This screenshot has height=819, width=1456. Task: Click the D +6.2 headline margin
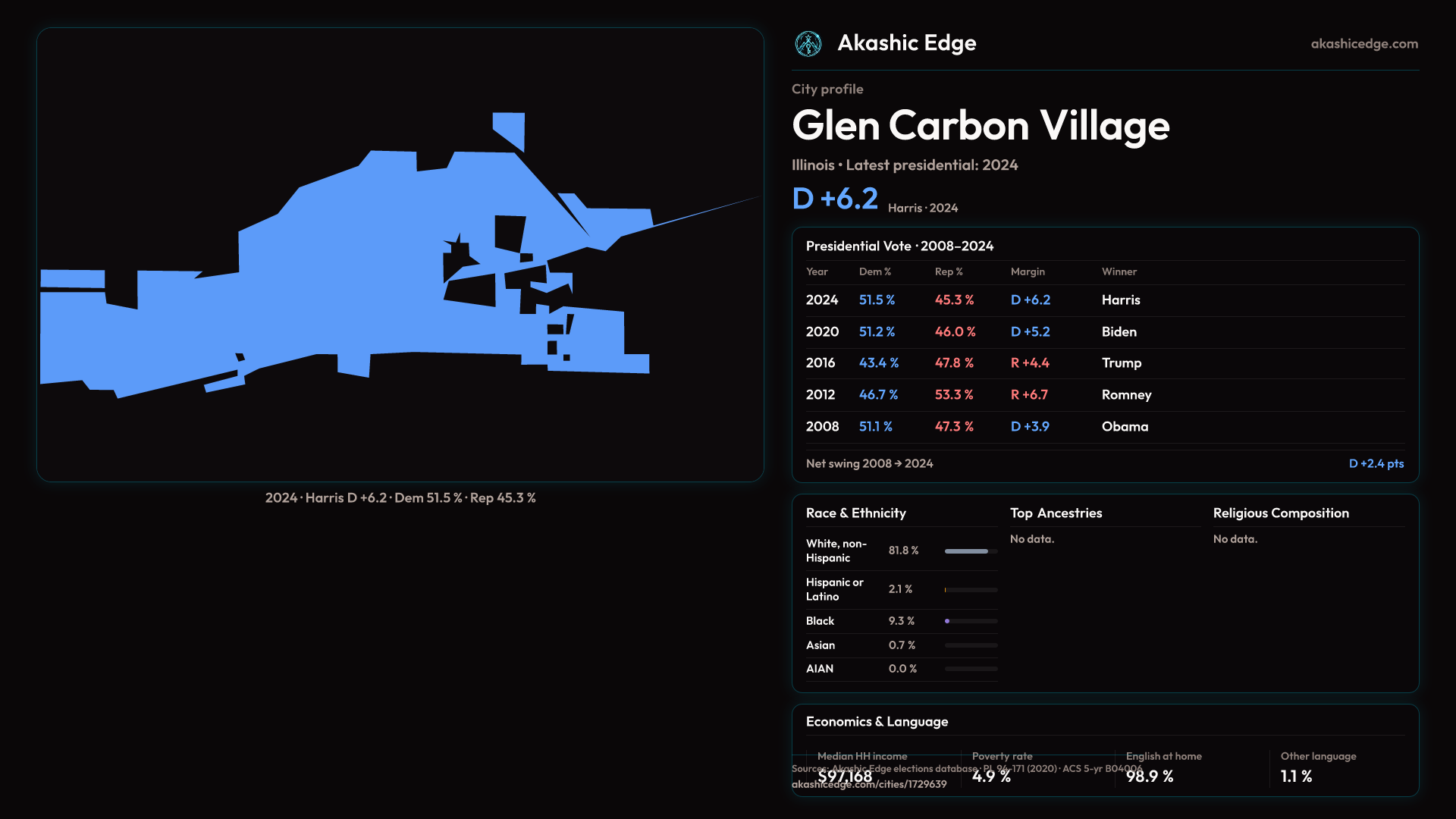click(x=835, y=199)
